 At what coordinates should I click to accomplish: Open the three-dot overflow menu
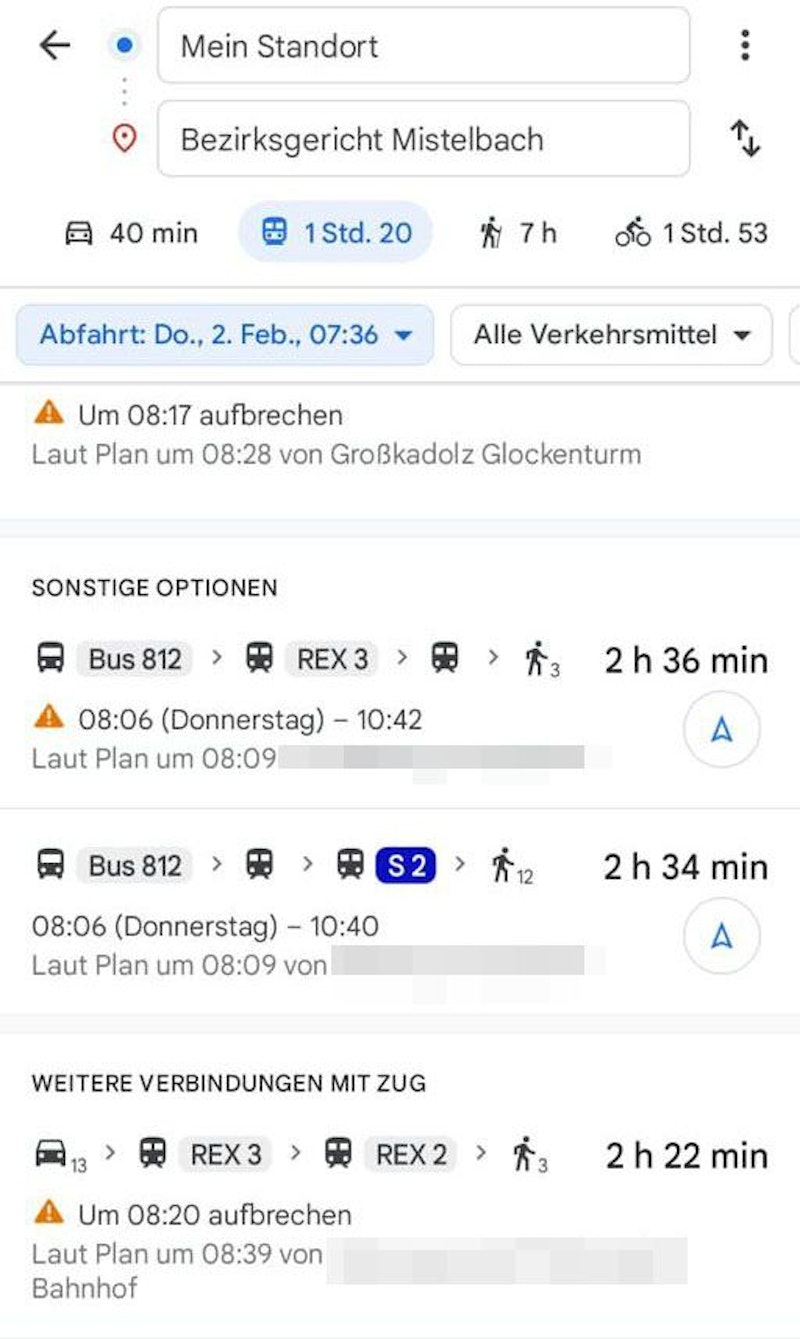tap(744, 45)
